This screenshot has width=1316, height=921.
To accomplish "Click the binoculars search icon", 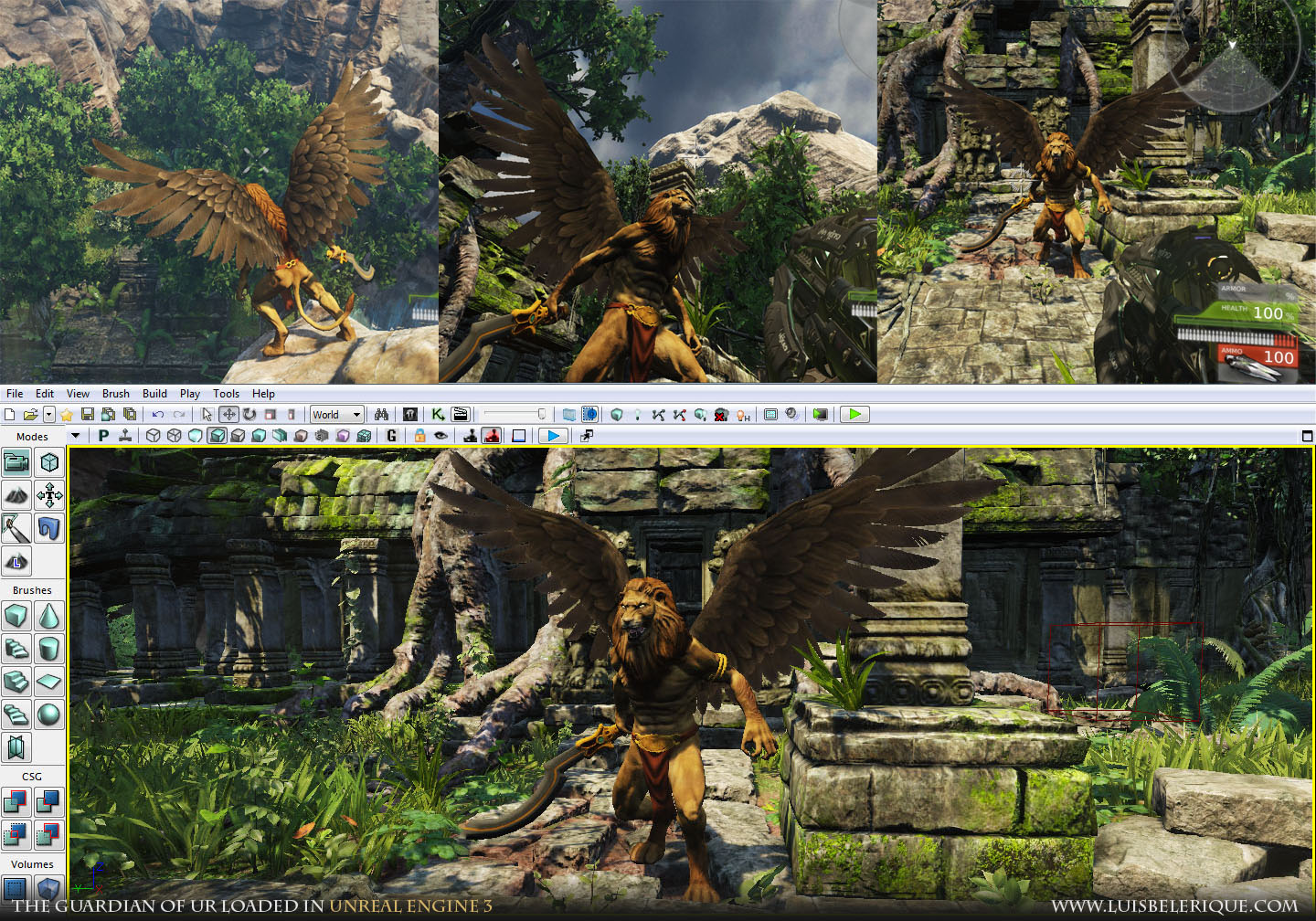I will (381, 415).
